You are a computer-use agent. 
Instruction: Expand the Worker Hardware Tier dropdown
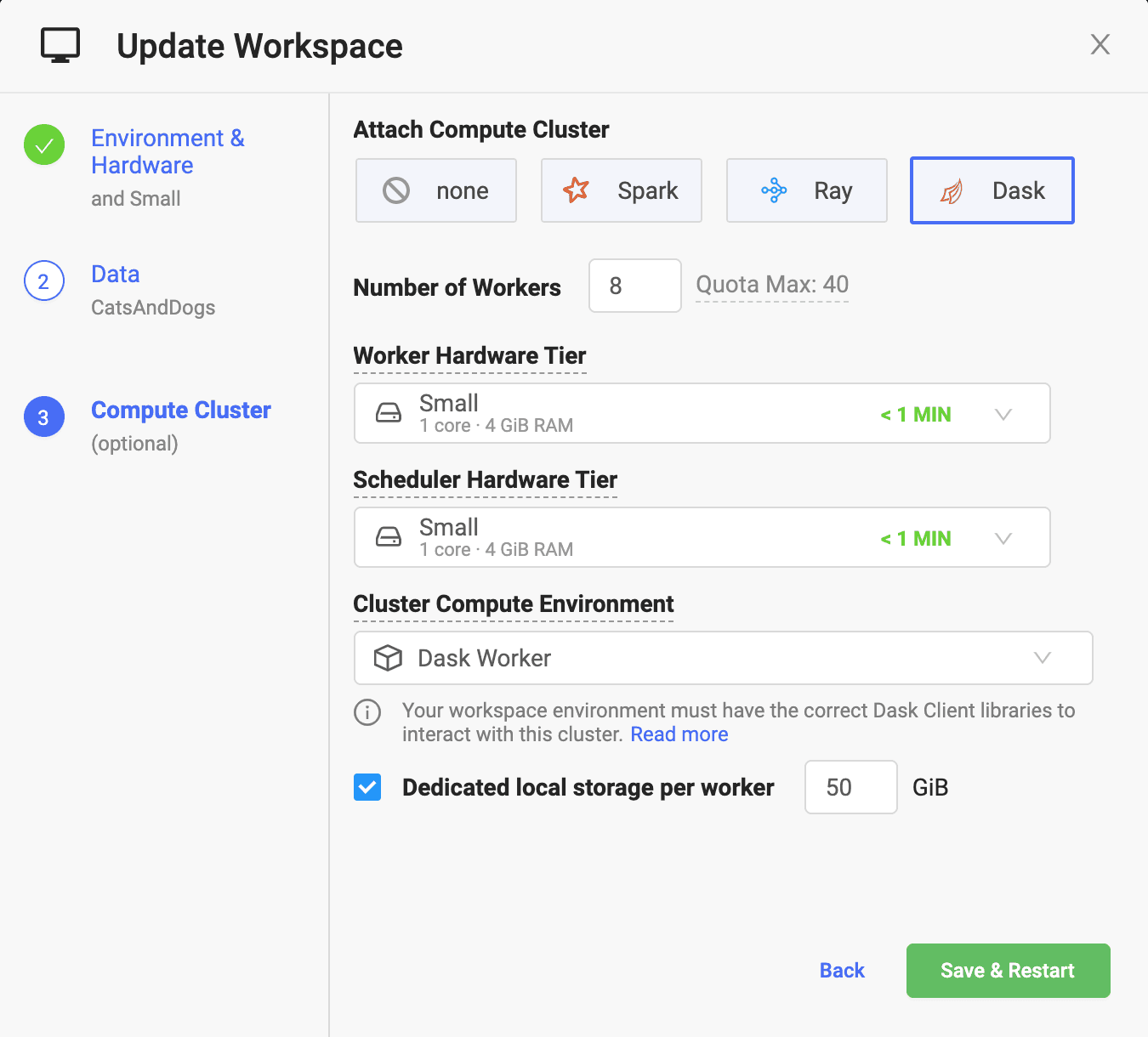pyautogui.click(x=702, y=413)
